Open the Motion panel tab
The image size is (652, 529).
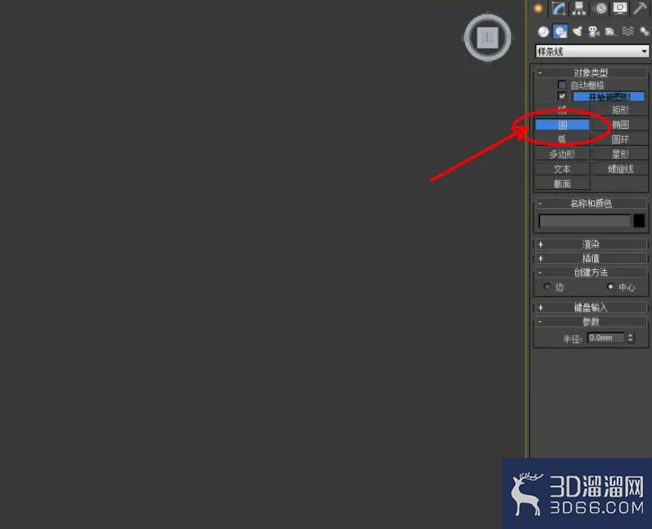pyautogui.click(x=600, y=8)
